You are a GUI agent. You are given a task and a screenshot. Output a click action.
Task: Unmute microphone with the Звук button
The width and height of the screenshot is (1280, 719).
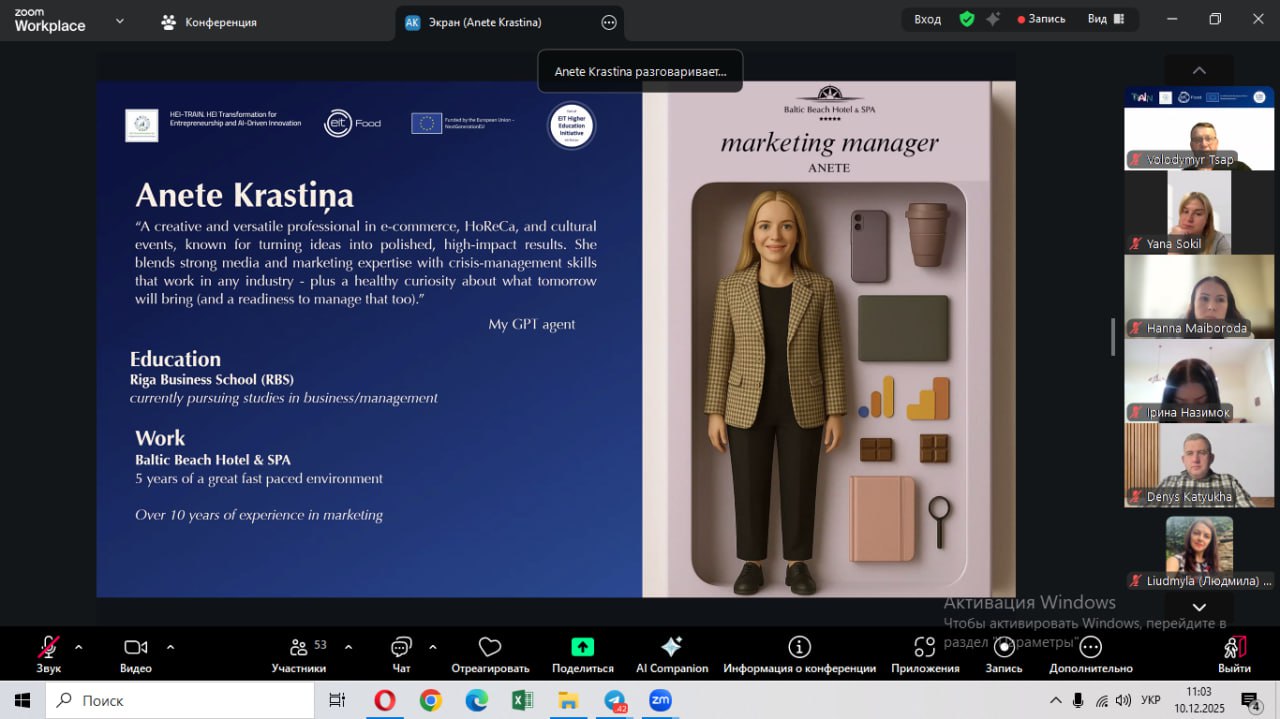(48, 655)
